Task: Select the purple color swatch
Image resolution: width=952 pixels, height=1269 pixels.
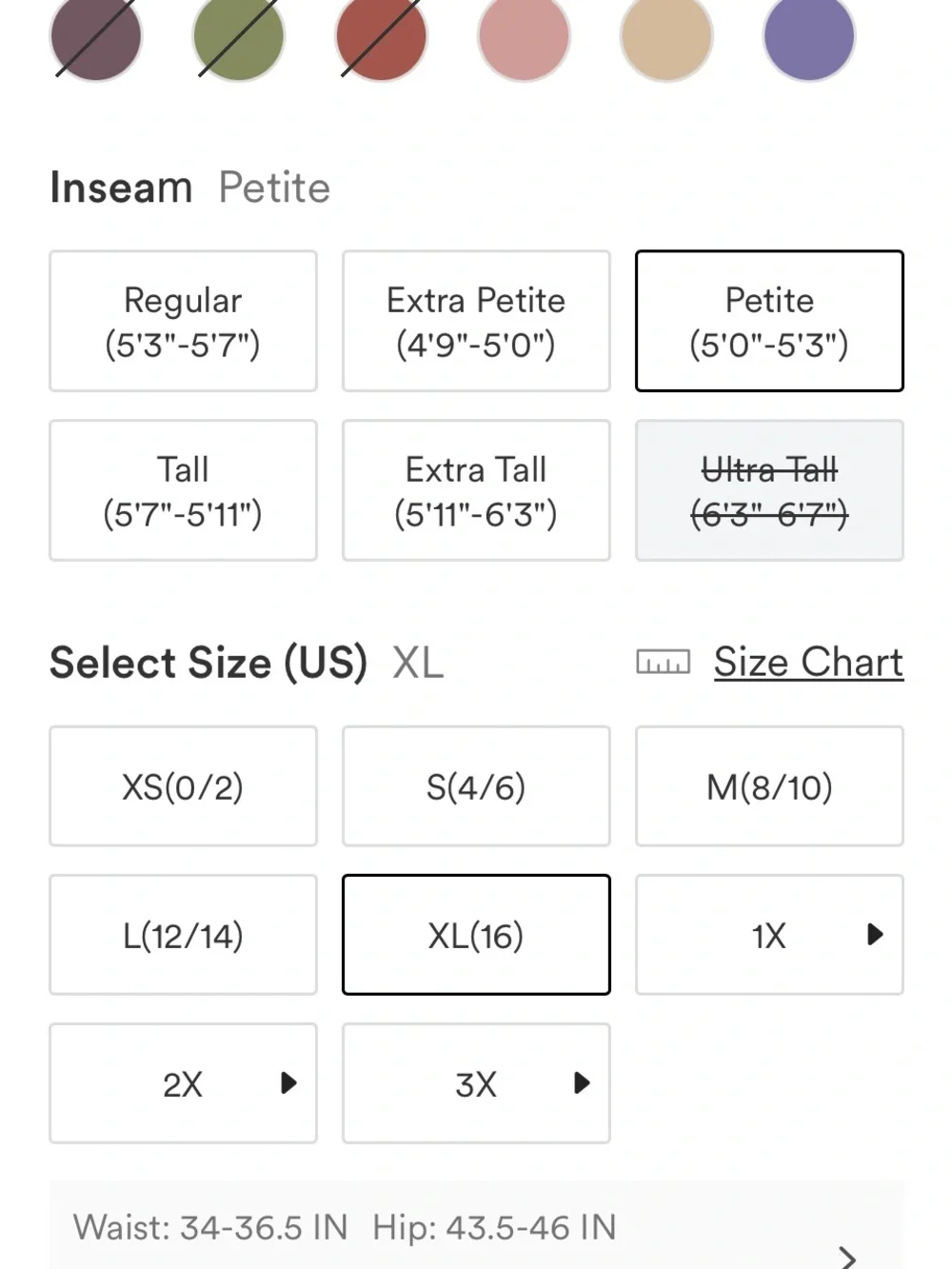Action: 809,36
